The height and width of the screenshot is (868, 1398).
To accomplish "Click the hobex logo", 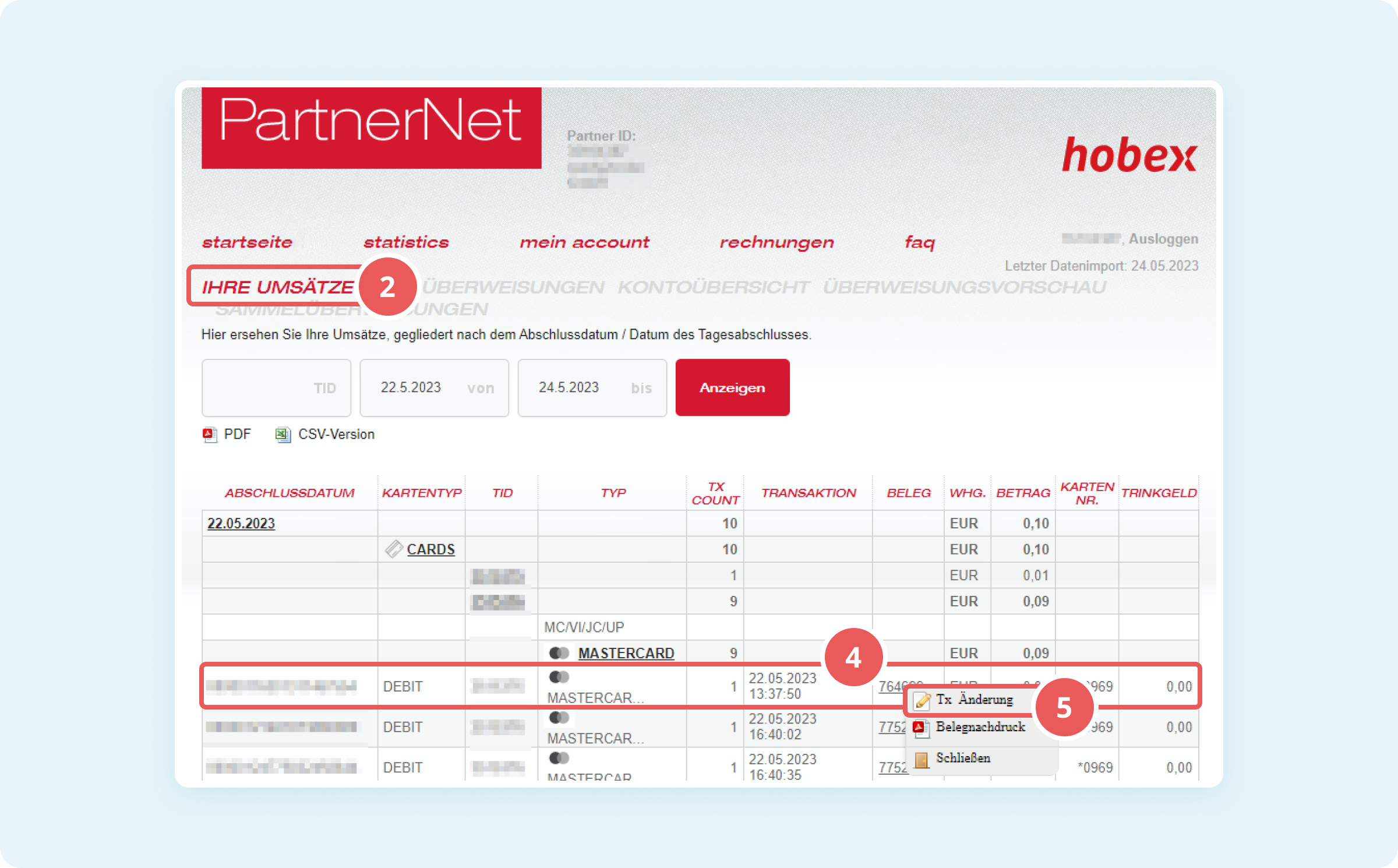I will [1129, 156].
